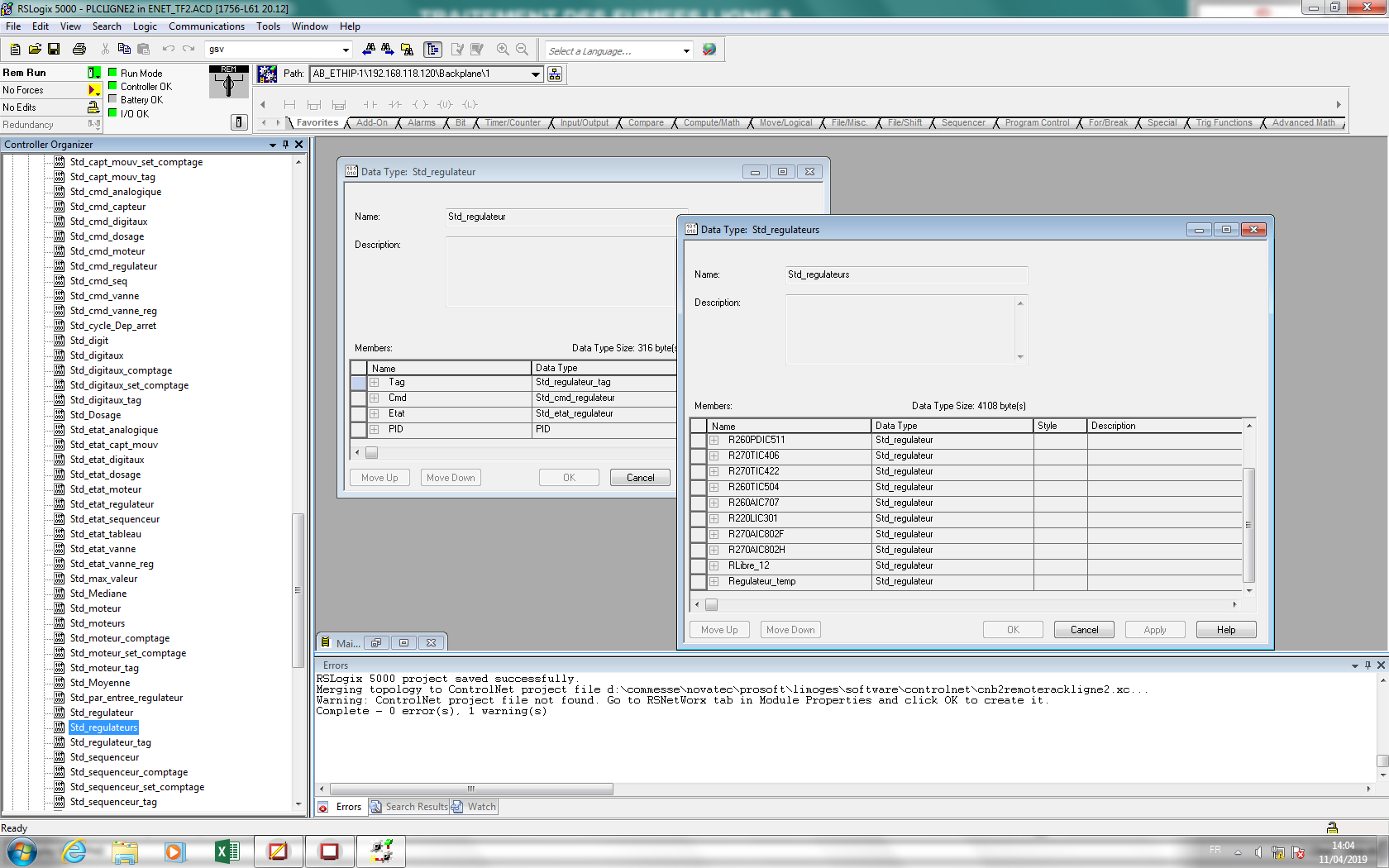Click the Zoom In magnifier icon
The height and width of the screenshot is (868, 1389).
(x=503, y=50)
